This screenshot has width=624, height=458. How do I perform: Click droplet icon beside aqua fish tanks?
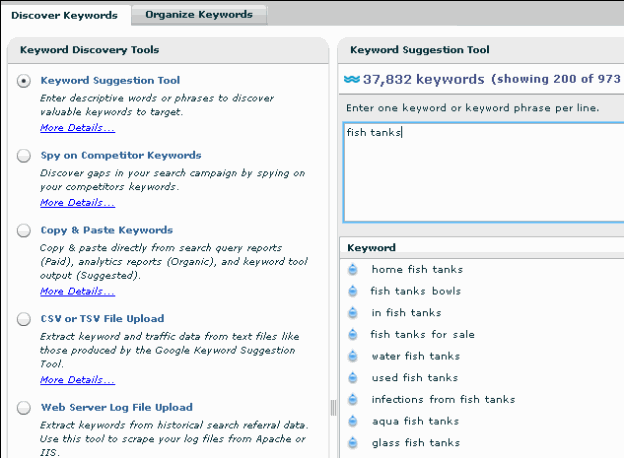(x=352, y=421)
